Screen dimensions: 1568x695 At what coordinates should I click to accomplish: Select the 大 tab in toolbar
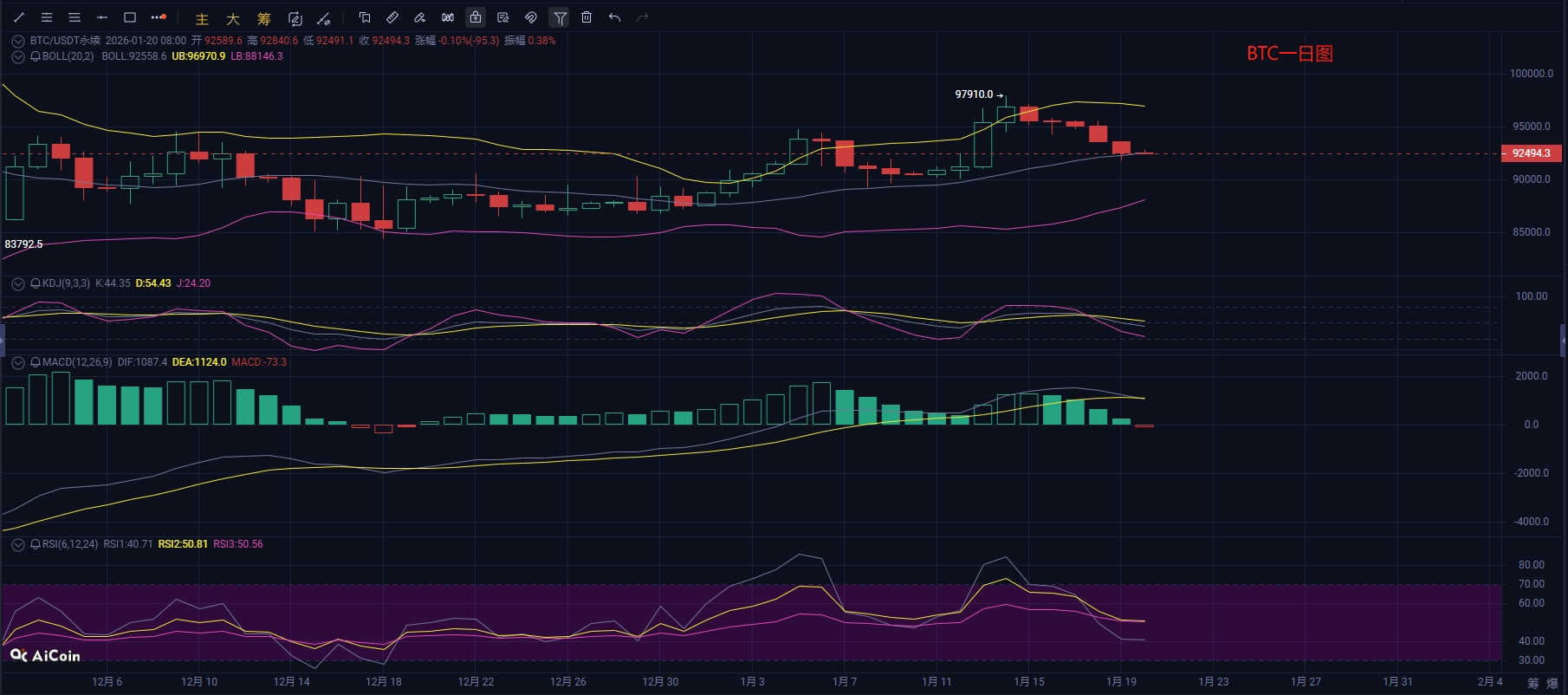click(x=233, y=19)
